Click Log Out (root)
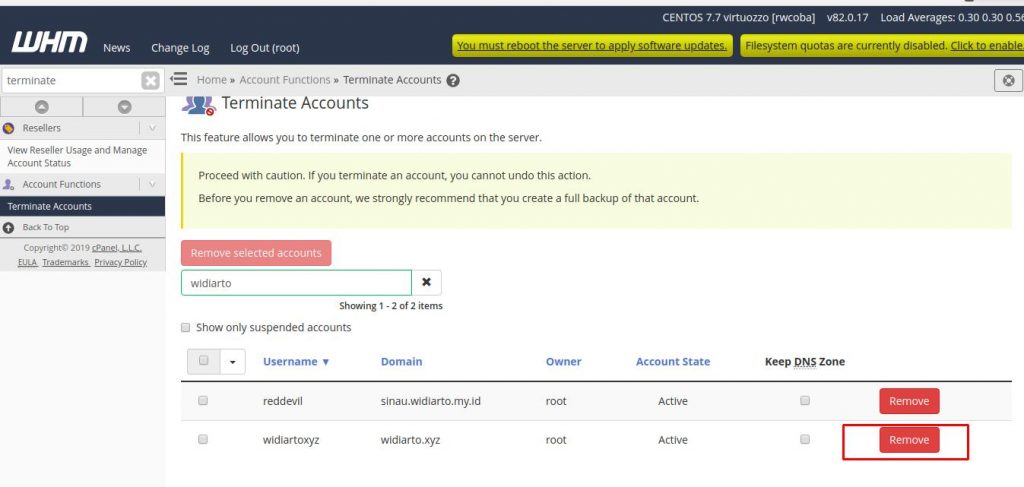1024x487 pixels. [x=264, y=48]
